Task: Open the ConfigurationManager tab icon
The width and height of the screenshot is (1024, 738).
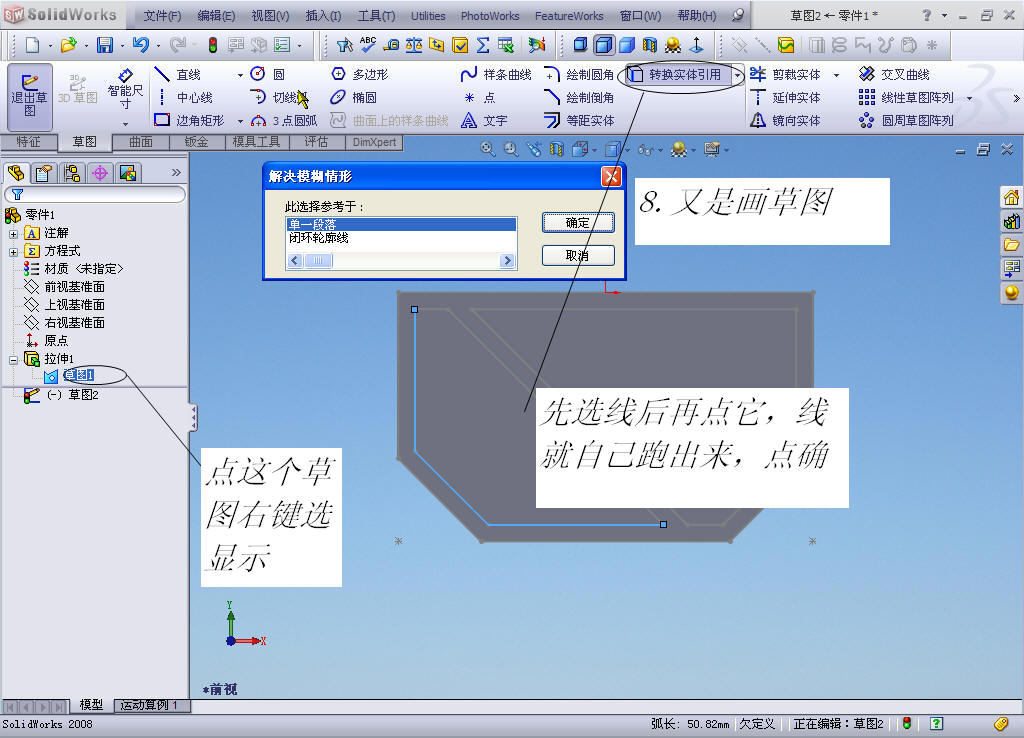Action: 72,173
